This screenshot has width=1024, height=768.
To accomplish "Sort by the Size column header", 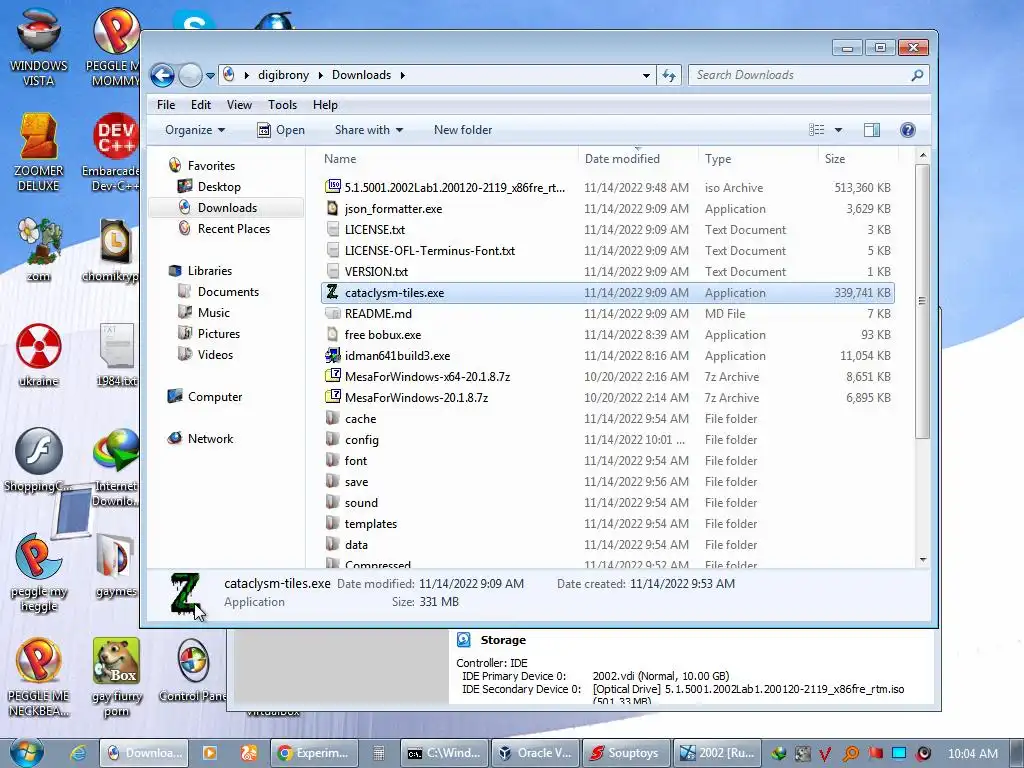I will pos(835,159).
